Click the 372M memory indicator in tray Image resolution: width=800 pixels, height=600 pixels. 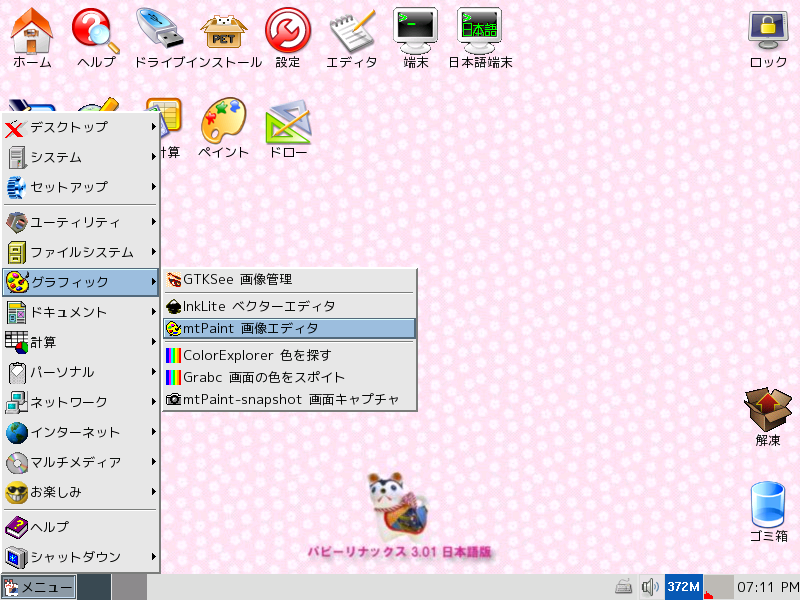click(684, 586)
